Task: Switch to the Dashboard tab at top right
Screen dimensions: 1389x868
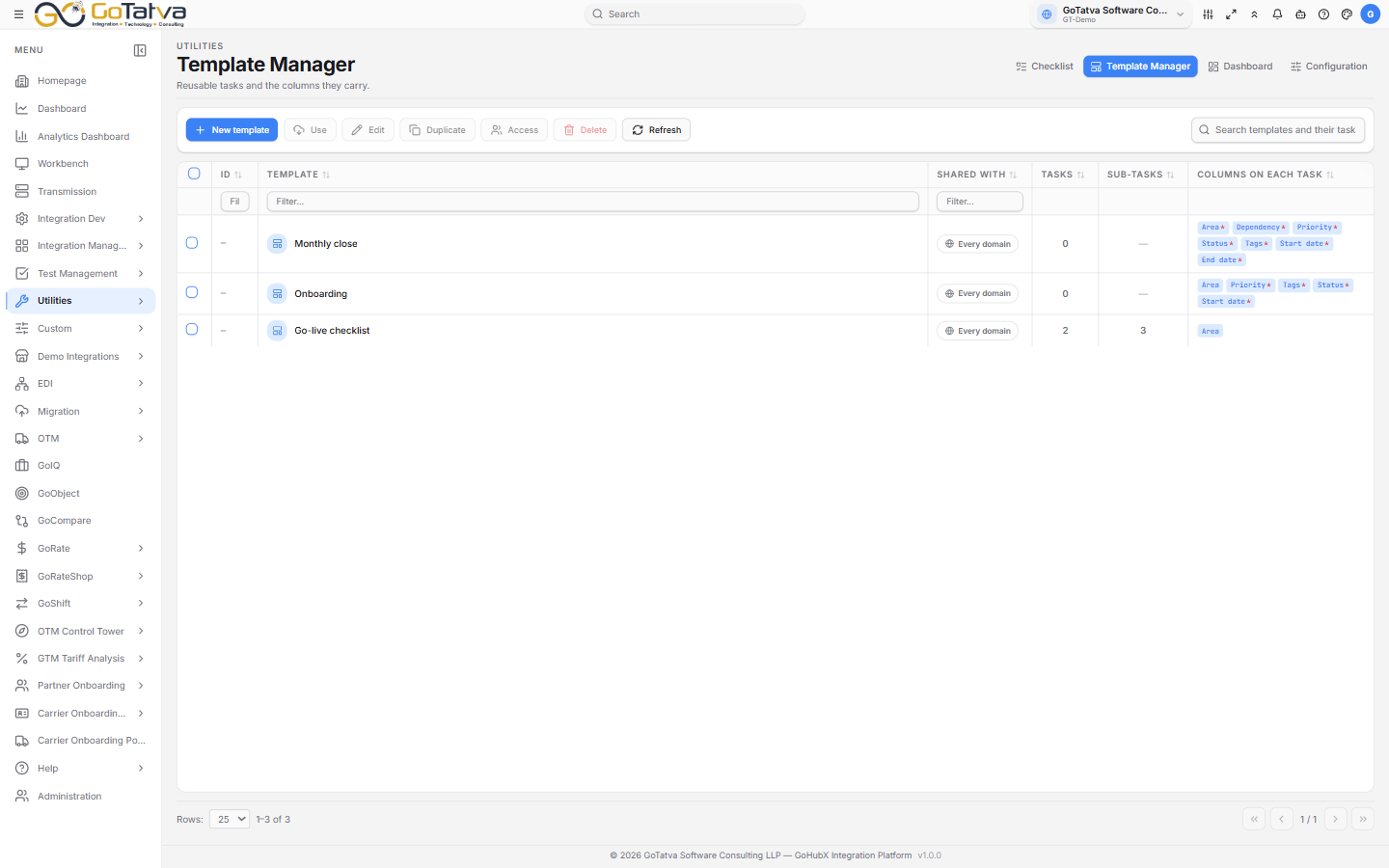Action: (1239, 67)
